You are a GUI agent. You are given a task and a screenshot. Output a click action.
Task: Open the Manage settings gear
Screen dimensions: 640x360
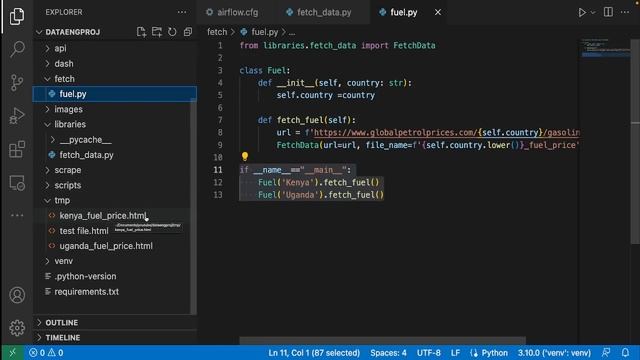coord(17,328)
